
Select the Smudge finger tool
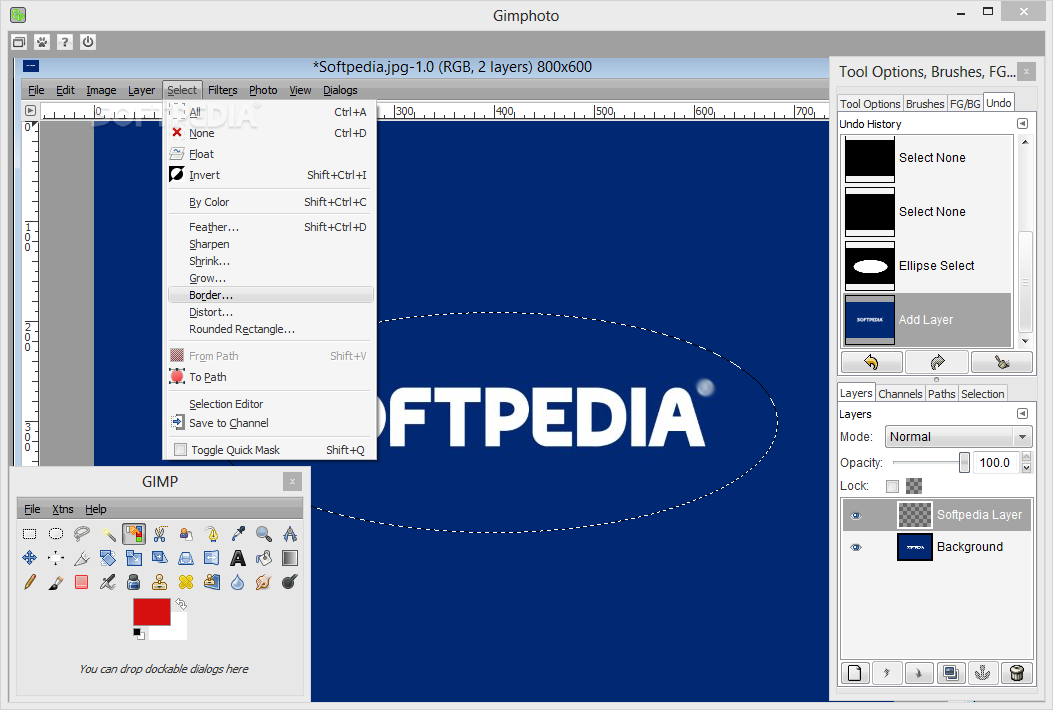264,582
